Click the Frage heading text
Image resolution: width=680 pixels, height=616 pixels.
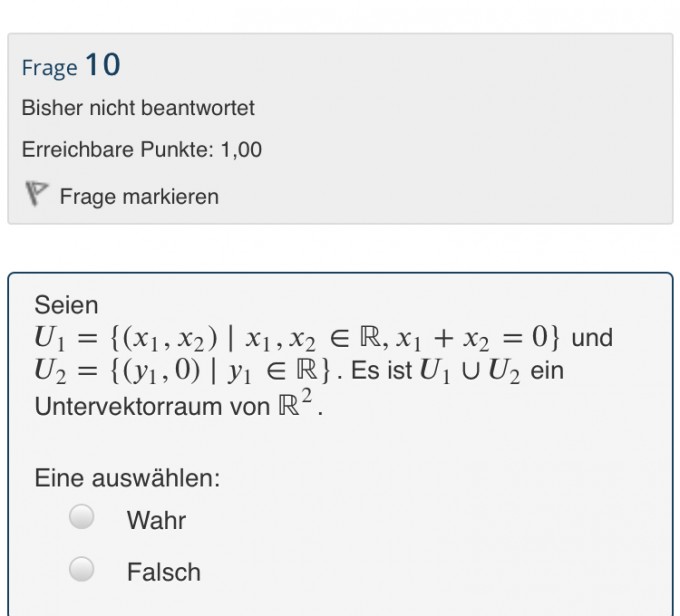coord(49,68)
